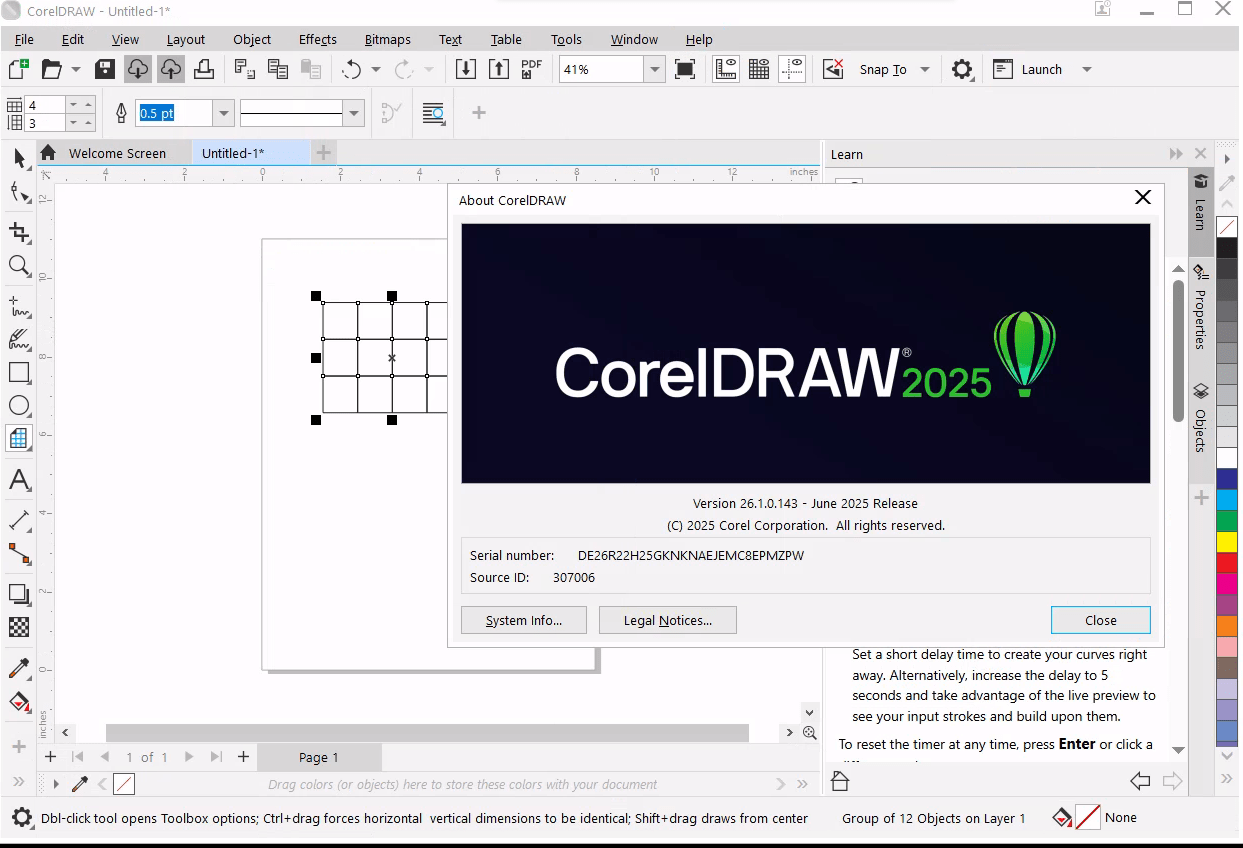Screen dimensions: 1243x848
Task: Click the Save icon in the toolbar
Action: 105,69
